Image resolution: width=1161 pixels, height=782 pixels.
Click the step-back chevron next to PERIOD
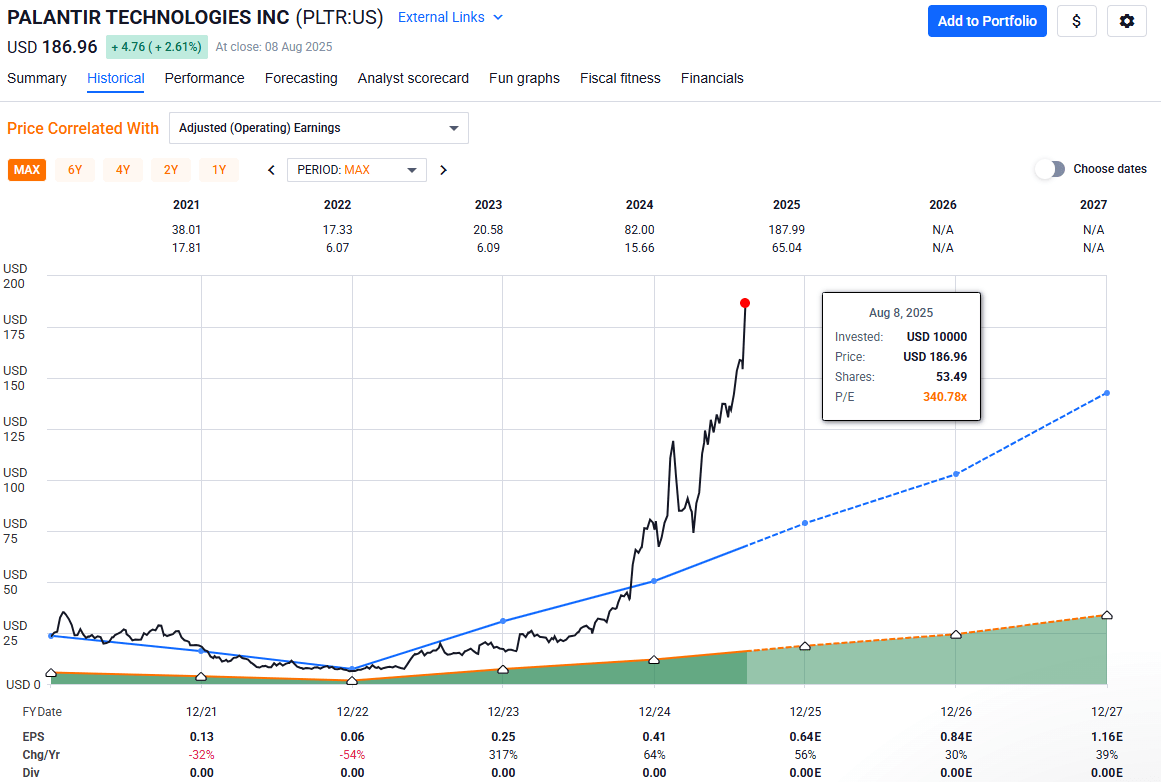[x=270, y=170]
